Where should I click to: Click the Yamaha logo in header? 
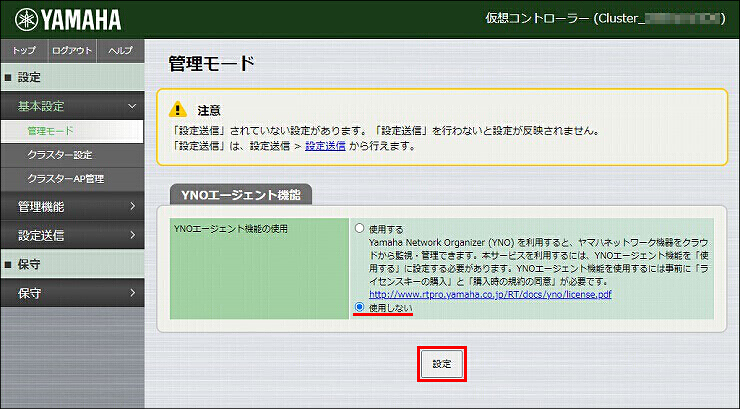[68, 20]
